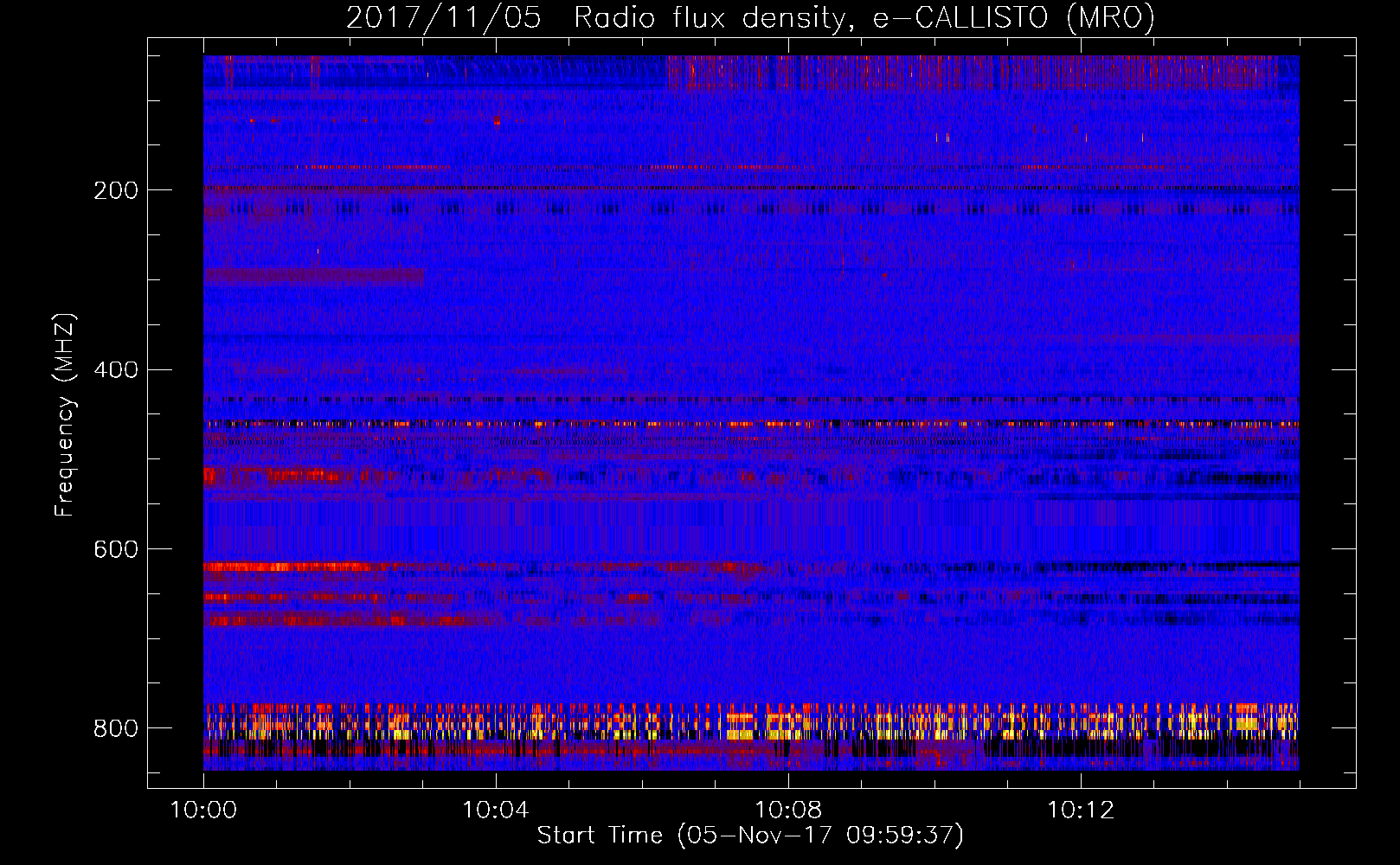Viewport: 1400px width, 865px height.
Task: Click the '10:04' time tick label
Action: coord(496,811)
